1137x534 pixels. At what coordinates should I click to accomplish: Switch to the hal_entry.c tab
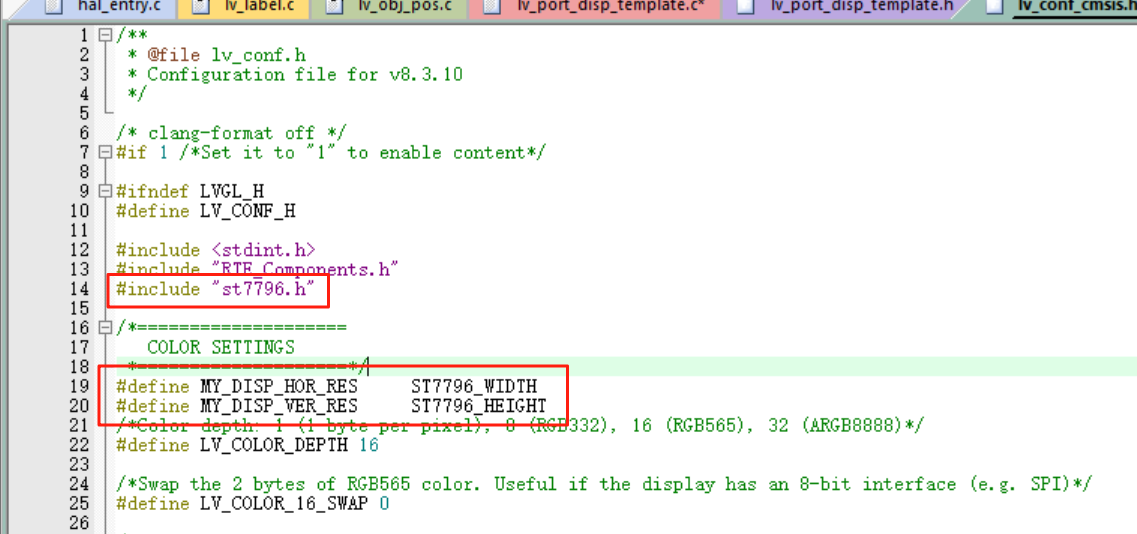click(104, 7)
